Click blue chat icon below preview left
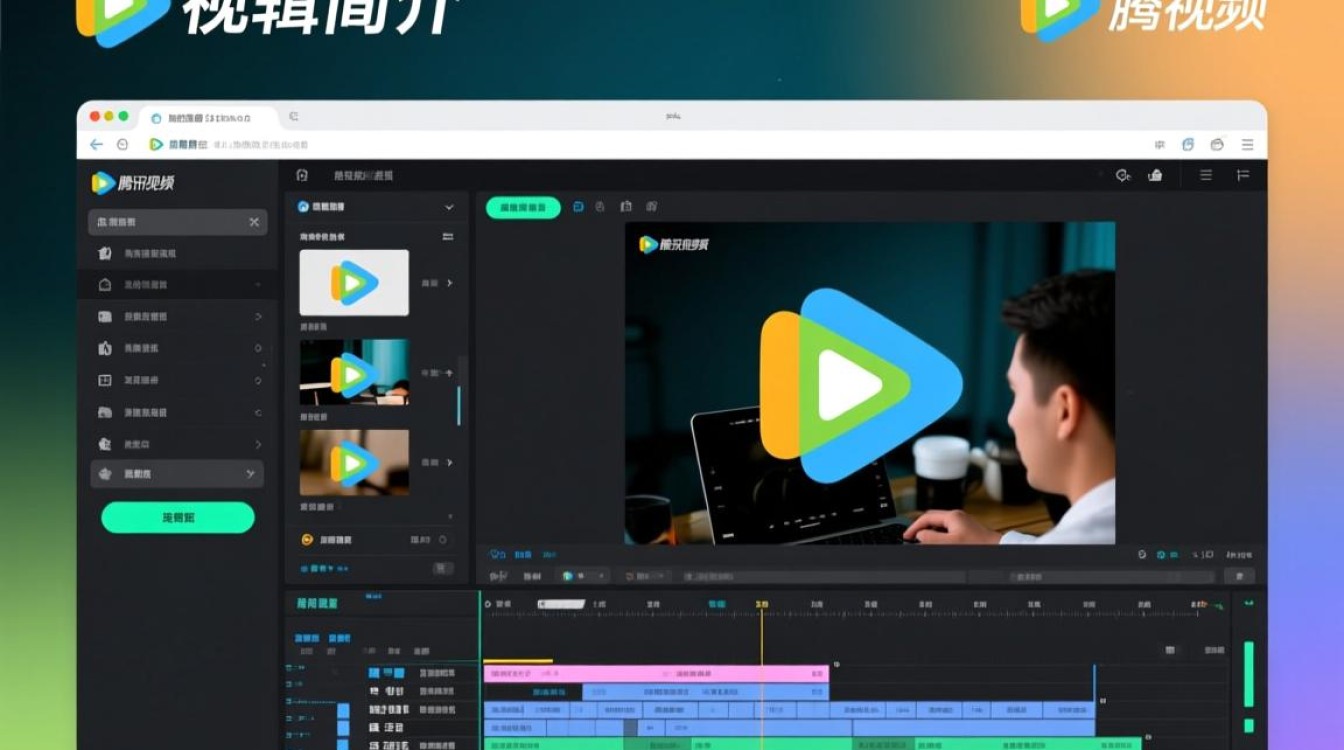 (x=497, y=554)
